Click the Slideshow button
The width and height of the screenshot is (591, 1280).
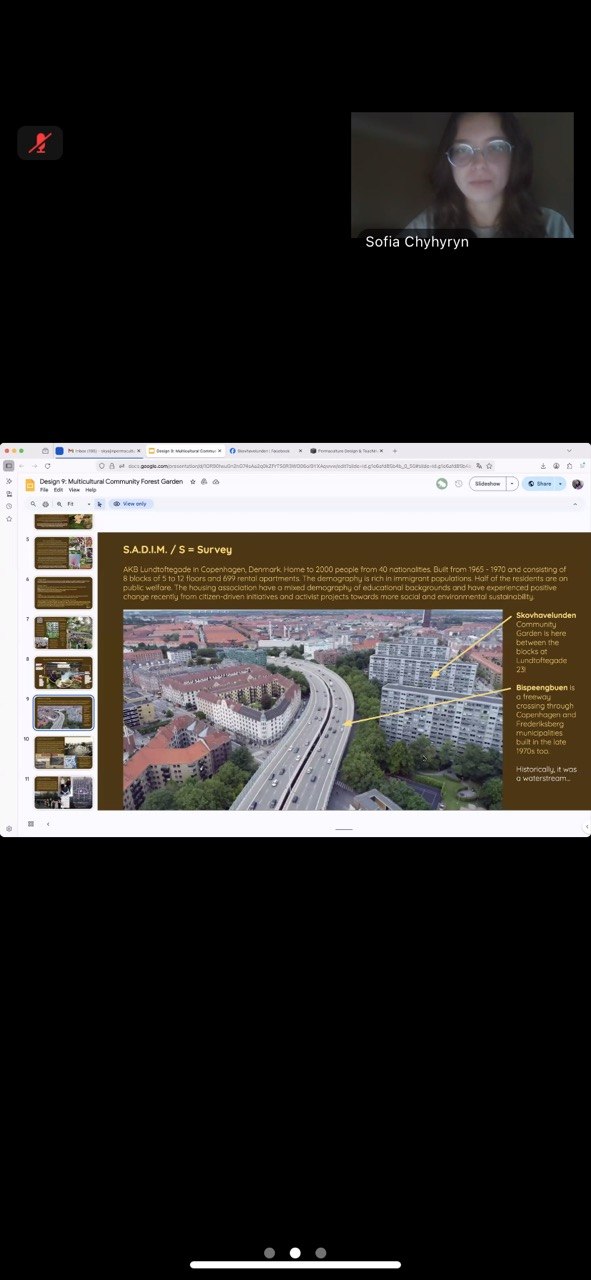487,484
